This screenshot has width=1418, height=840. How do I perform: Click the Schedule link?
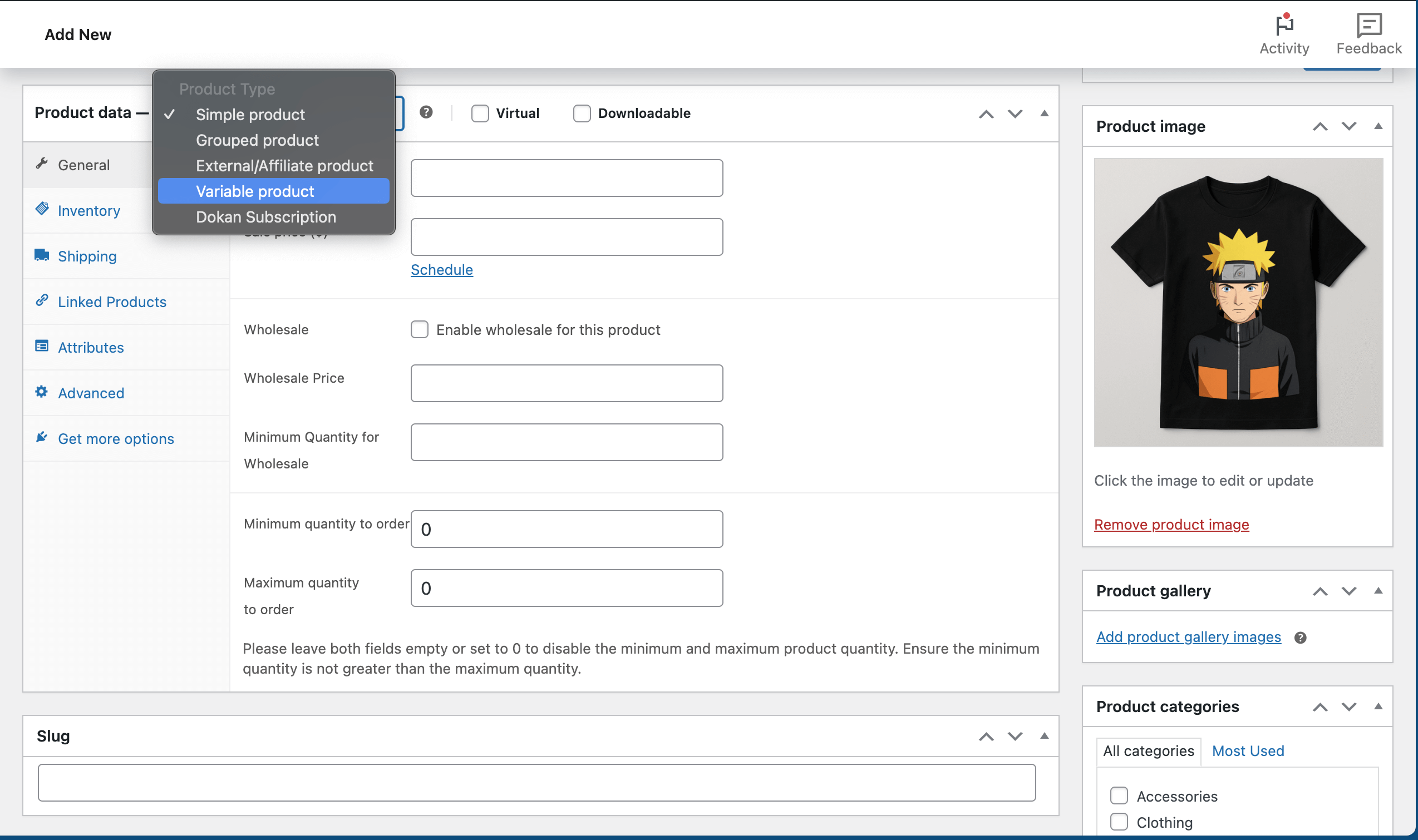(x=442, y=269)
